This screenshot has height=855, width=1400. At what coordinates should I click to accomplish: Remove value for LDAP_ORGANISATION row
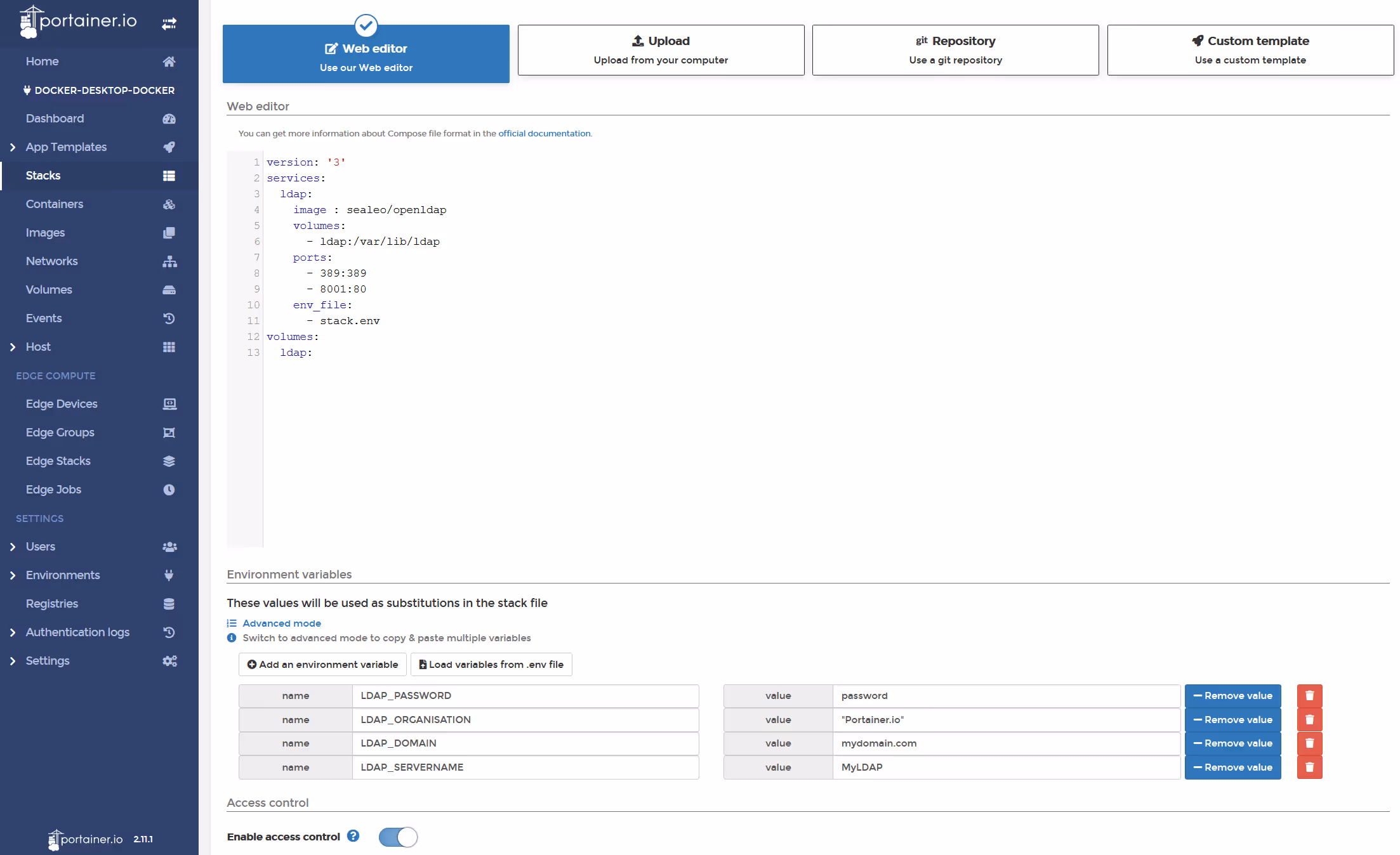point(1232,720)
